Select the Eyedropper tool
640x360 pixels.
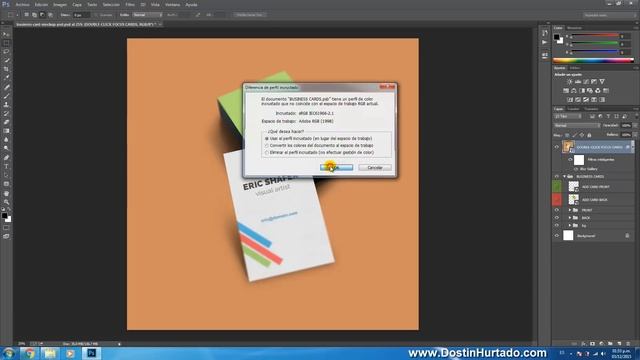[6, 78]
